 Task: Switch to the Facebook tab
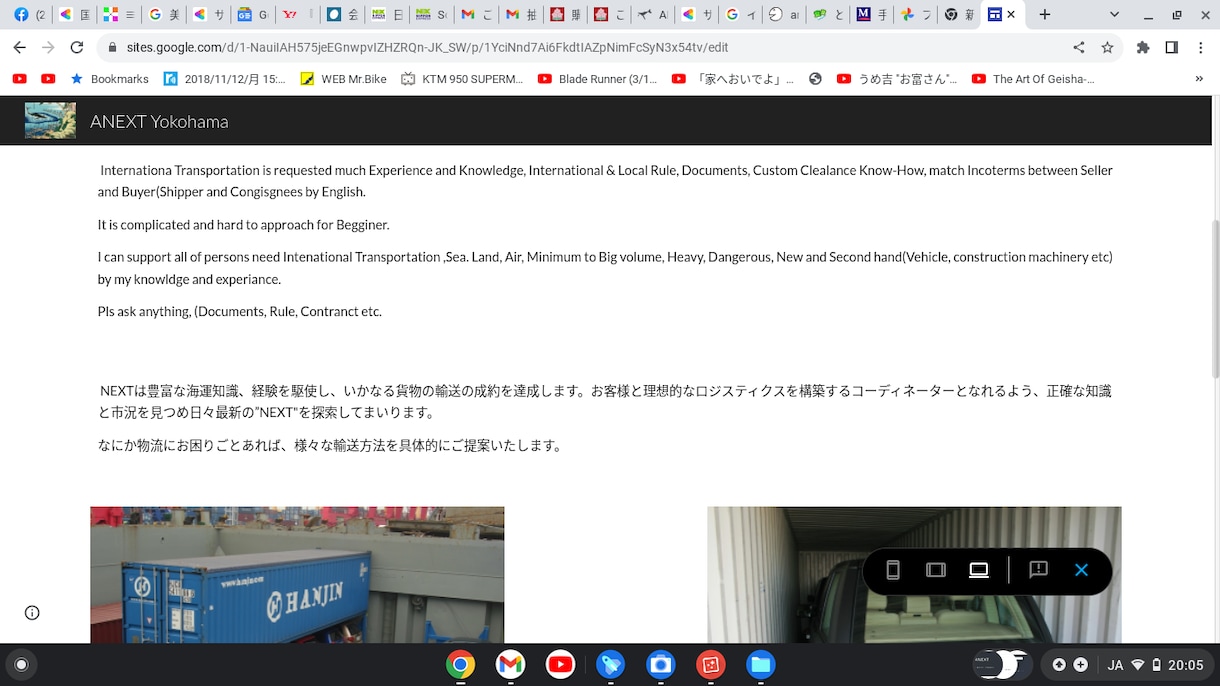29,14
